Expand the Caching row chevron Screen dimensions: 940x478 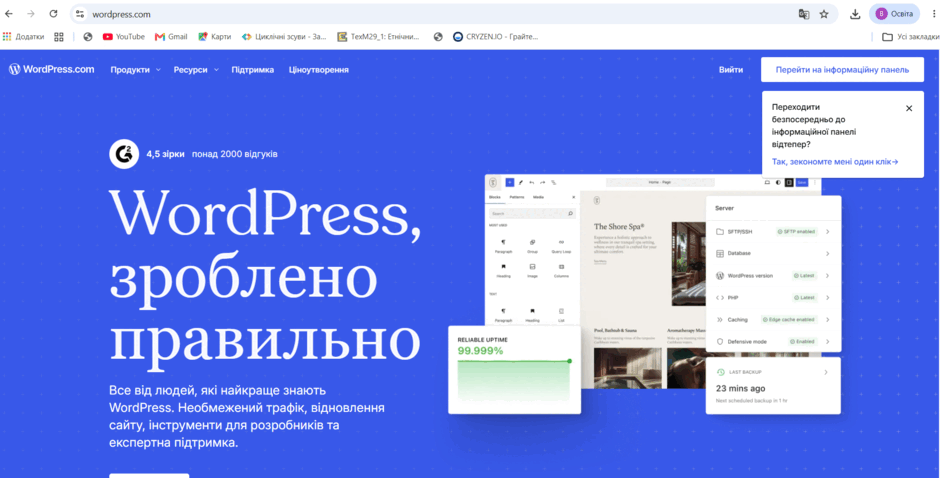(x=827, y=320)
